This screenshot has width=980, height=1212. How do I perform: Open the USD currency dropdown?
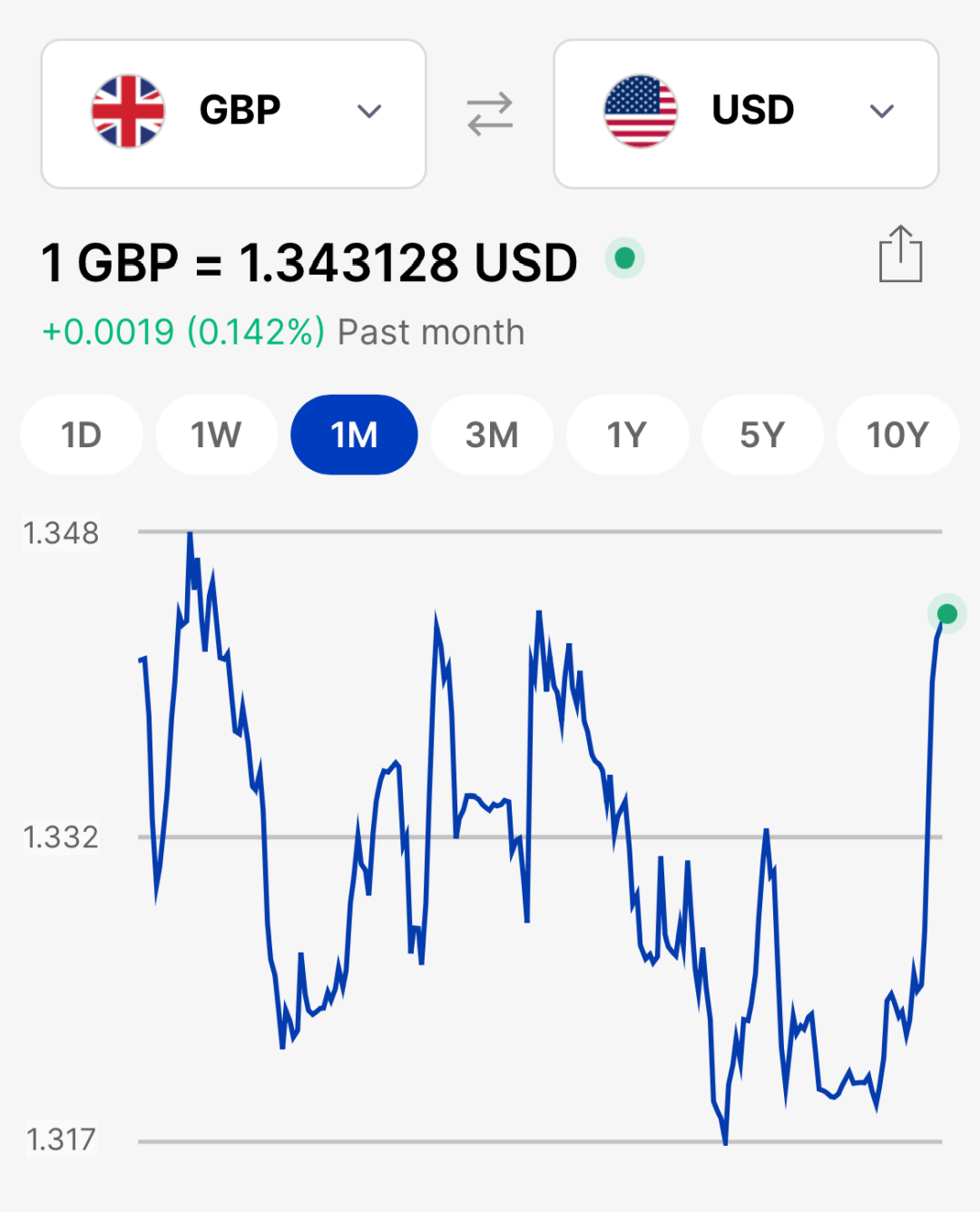point(746,113)
